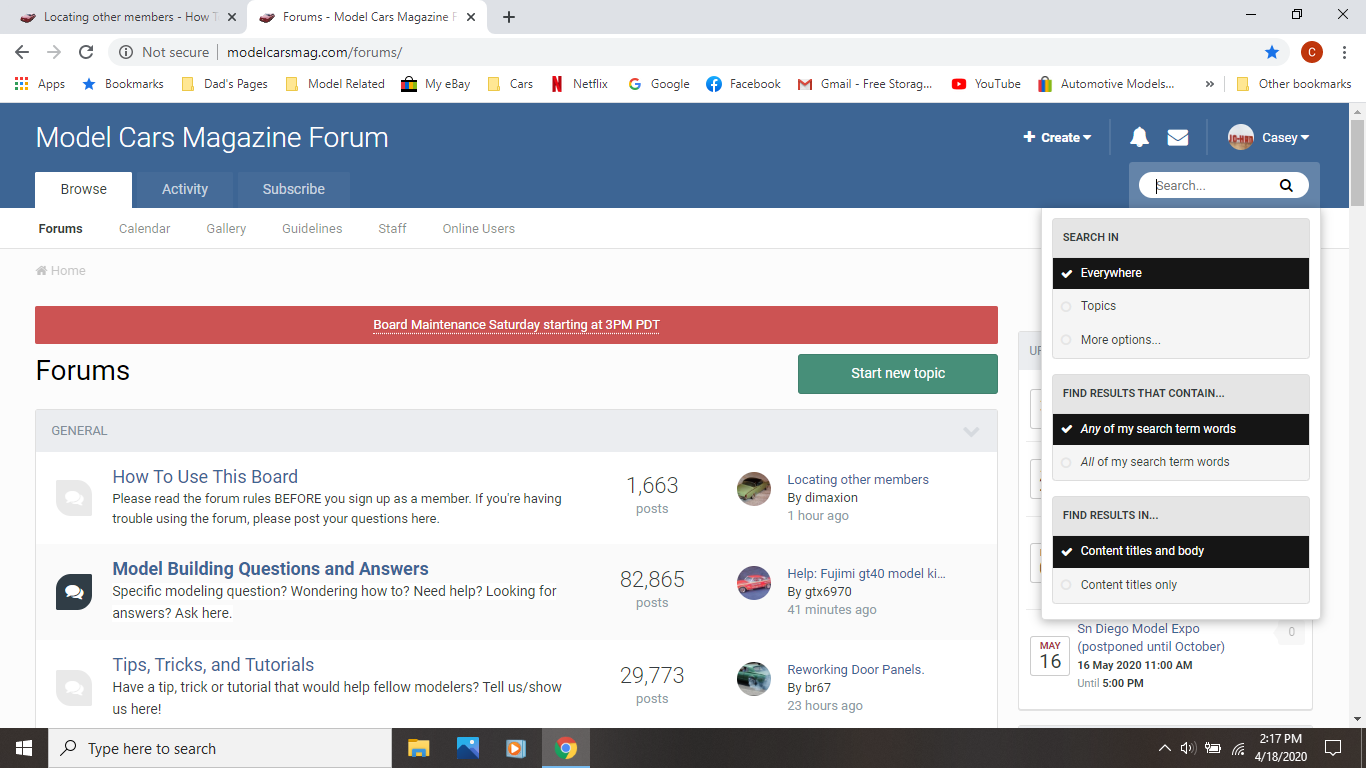The height and width of the screenshot is (768, 1366).
Task: Open Windows Start menu
Action: coord(24,748)
